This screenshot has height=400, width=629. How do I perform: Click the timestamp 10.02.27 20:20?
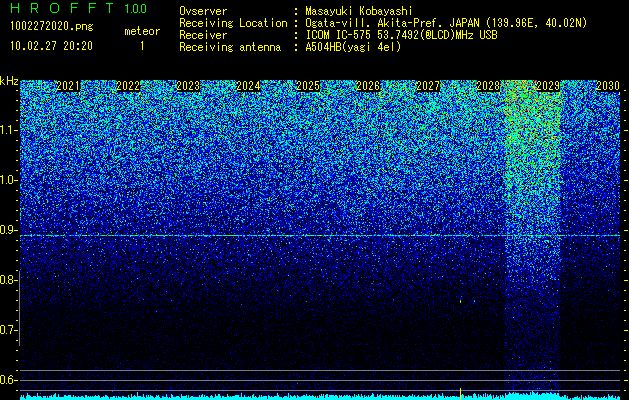tap(51, 46)
